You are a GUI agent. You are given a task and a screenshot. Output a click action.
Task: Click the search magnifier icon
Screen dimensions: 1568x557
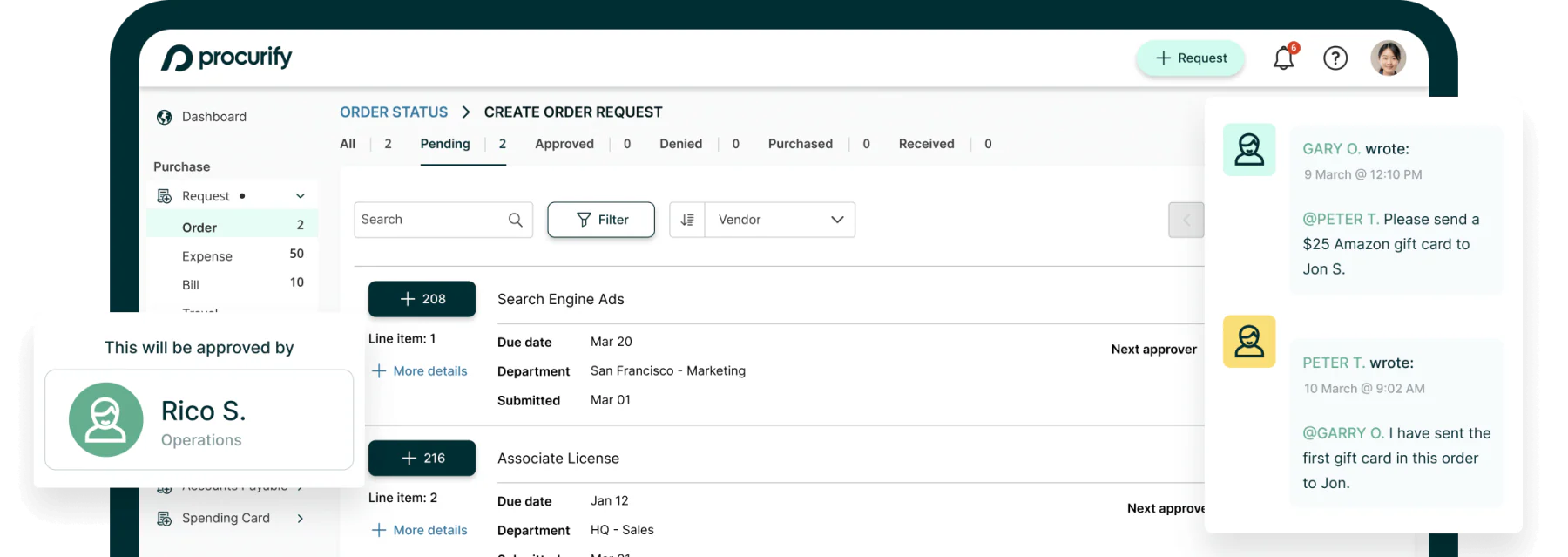click(516, 220)
